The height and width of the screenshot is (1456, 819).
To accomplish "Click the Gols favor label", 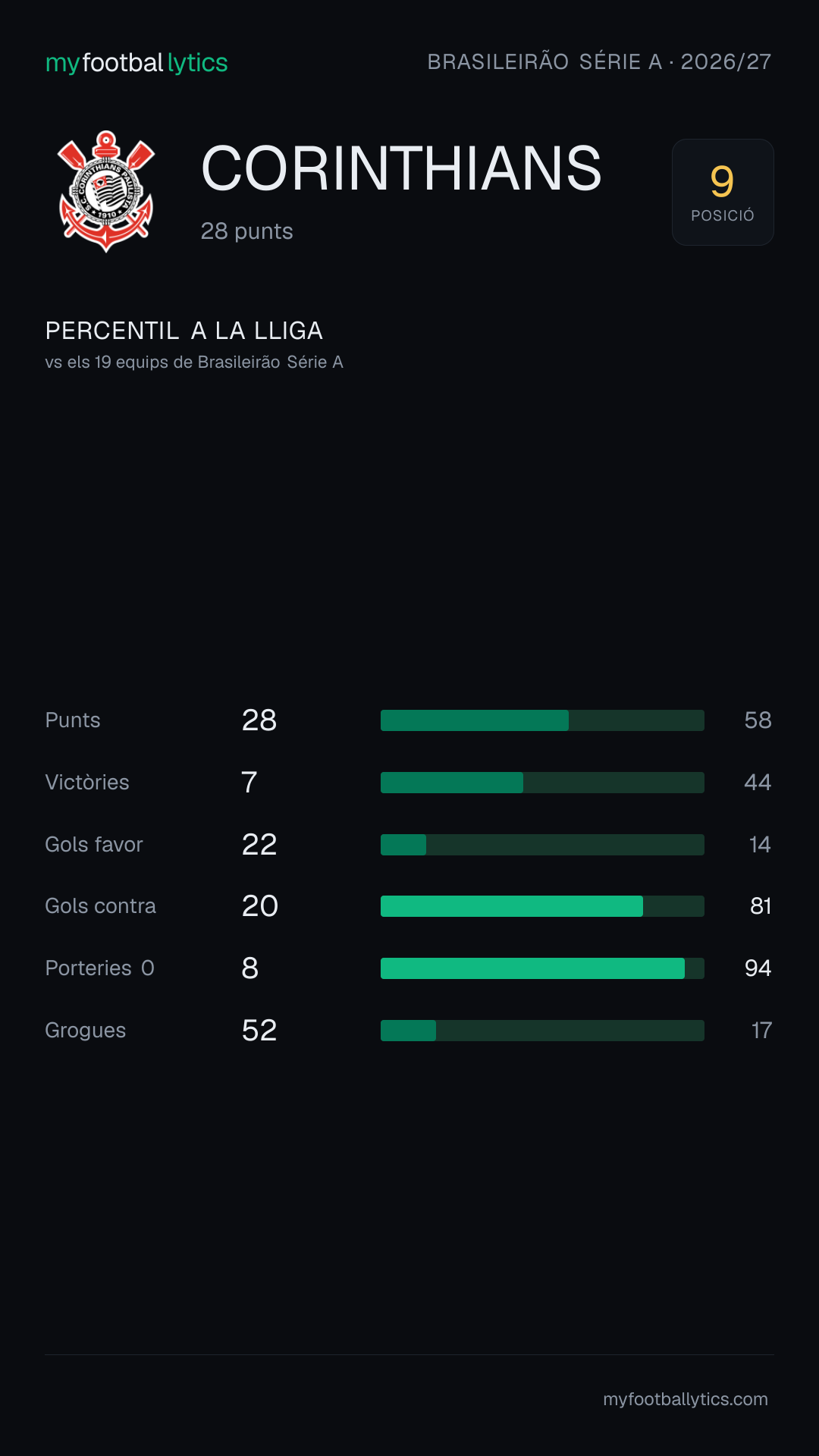I will point(94,845).
